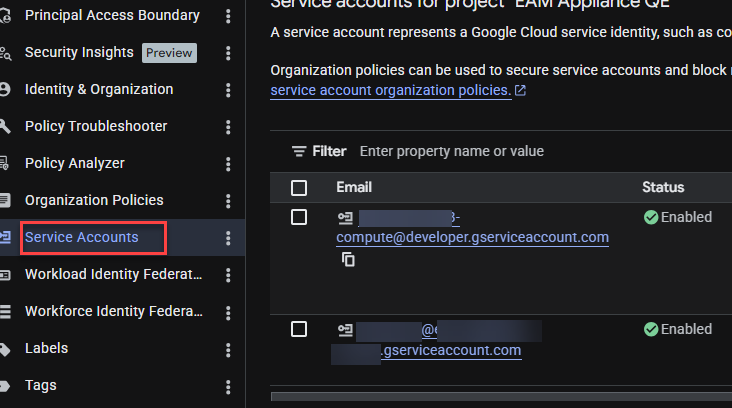Click the Tags icon
Image resolution: width=732 pixels, height=408 pixels.
[x=5, y=386]
